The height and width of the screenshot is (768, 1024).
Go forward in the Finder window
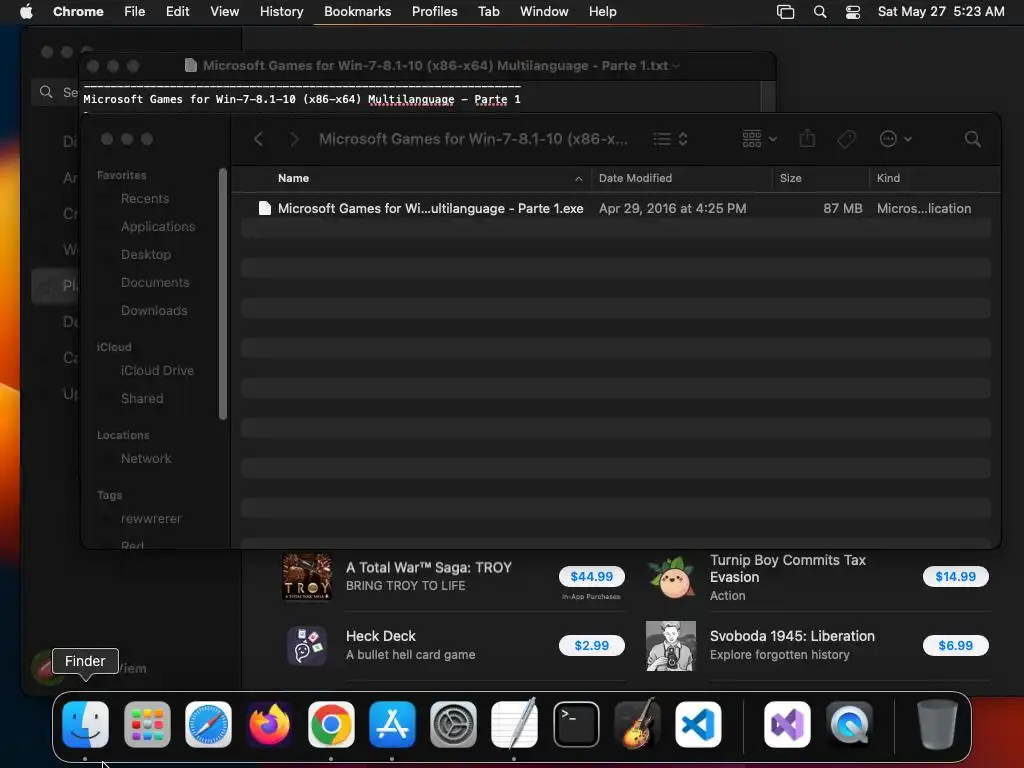pos(295,139)
